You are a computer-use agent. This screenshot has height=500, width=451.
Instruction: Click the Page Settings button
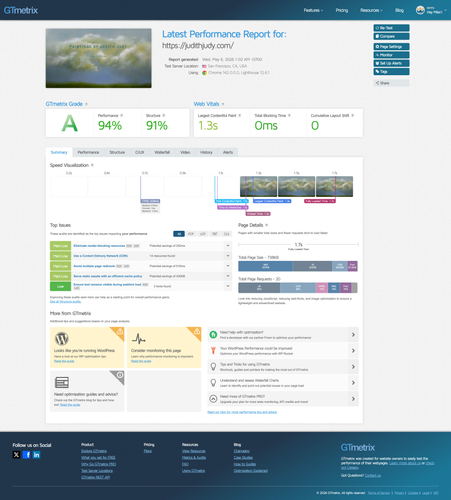coord(391,47)
